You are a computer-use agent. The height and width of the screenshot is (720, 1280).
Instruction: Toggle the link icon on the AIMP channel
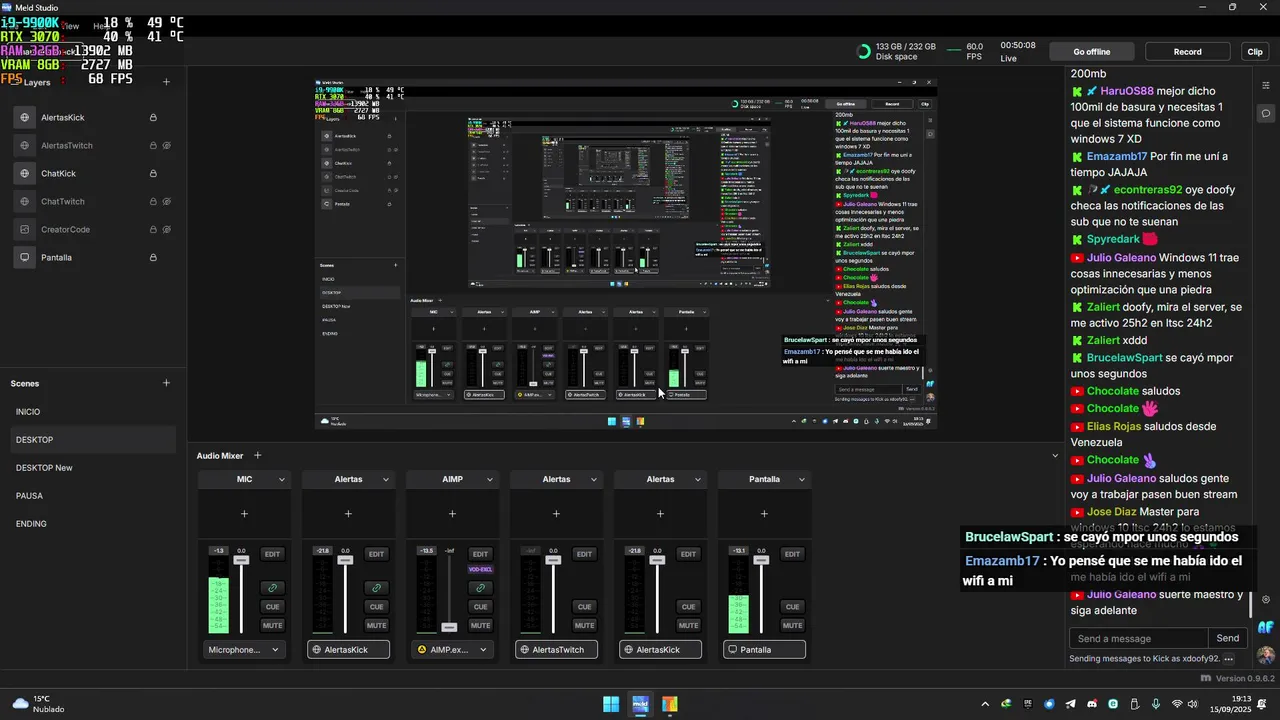[480, 588]
